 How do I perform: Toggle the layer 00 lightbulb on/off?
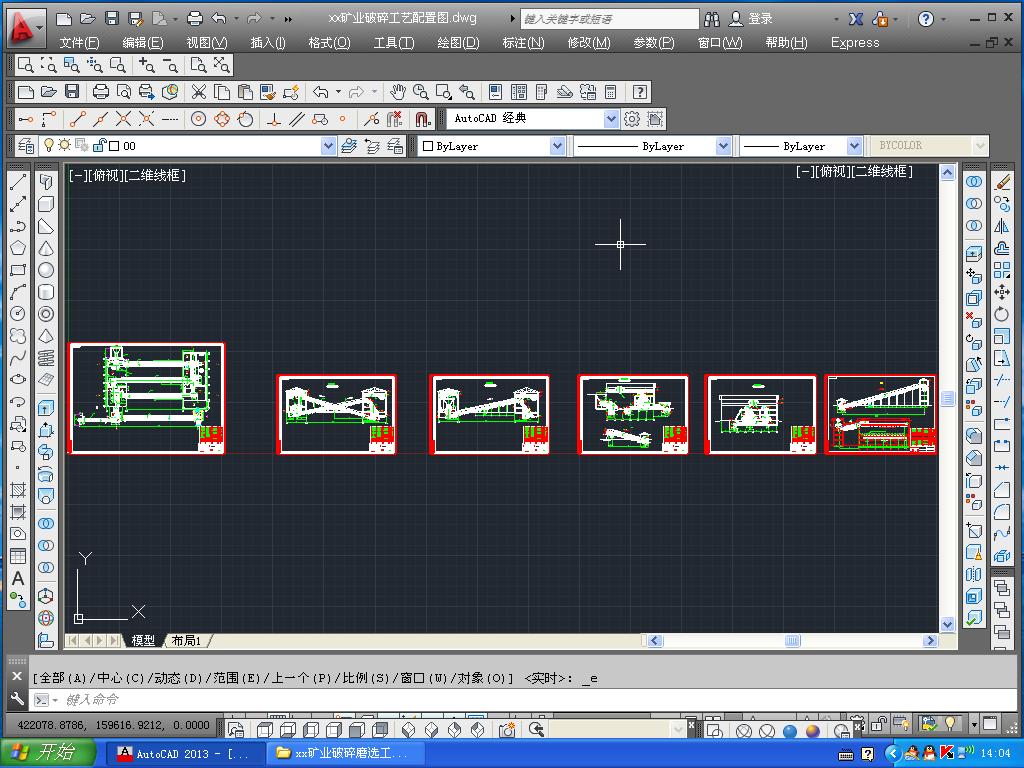point(48,146)
